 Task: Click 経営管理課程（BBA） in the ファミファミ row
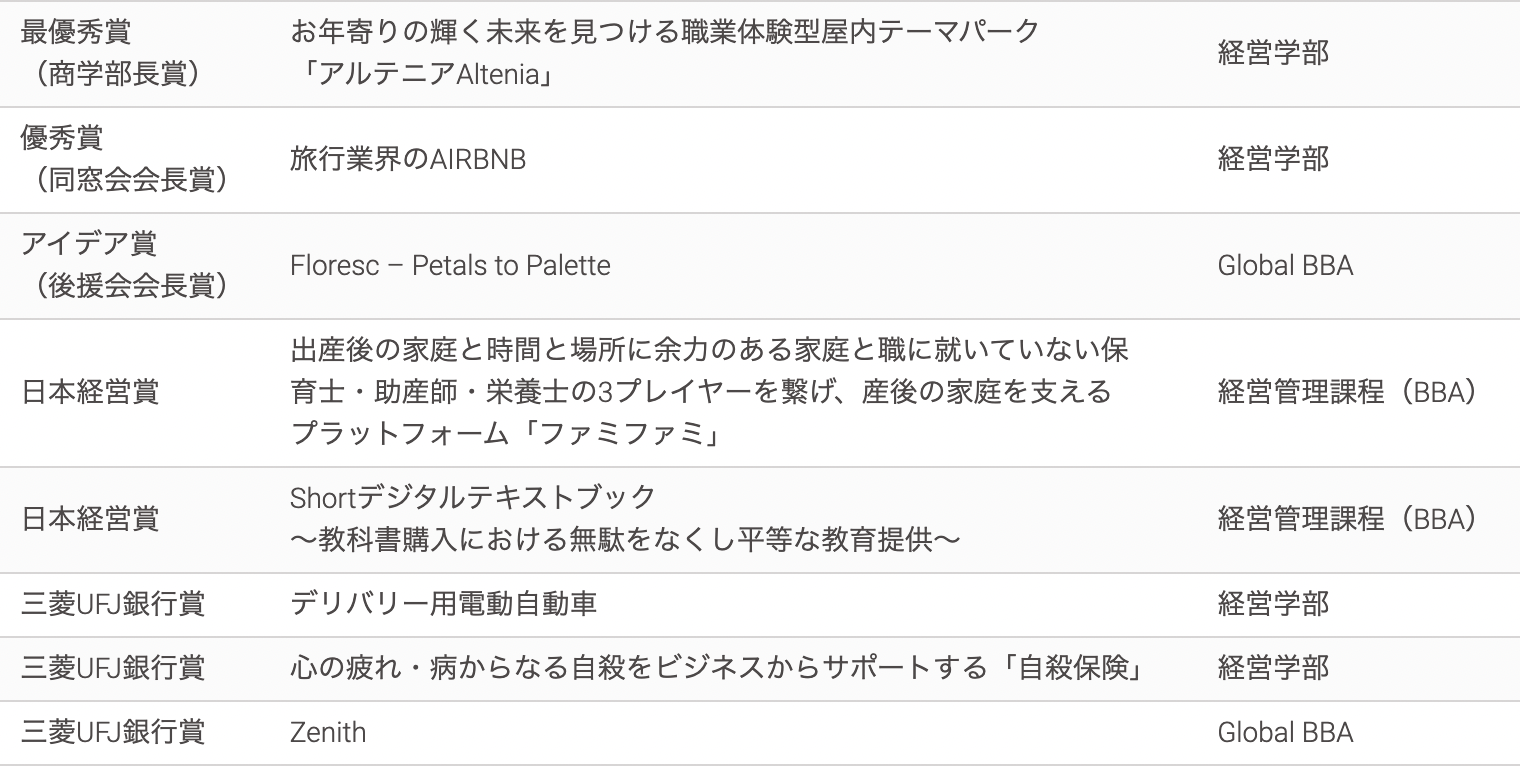pyautogui.click(x=1347, y=392)
